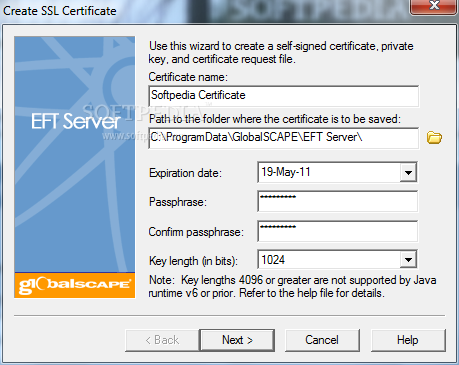Open the folder browse icon for certificate path
This screenshot has width=459, height=365.
click(x=434, y=137)
